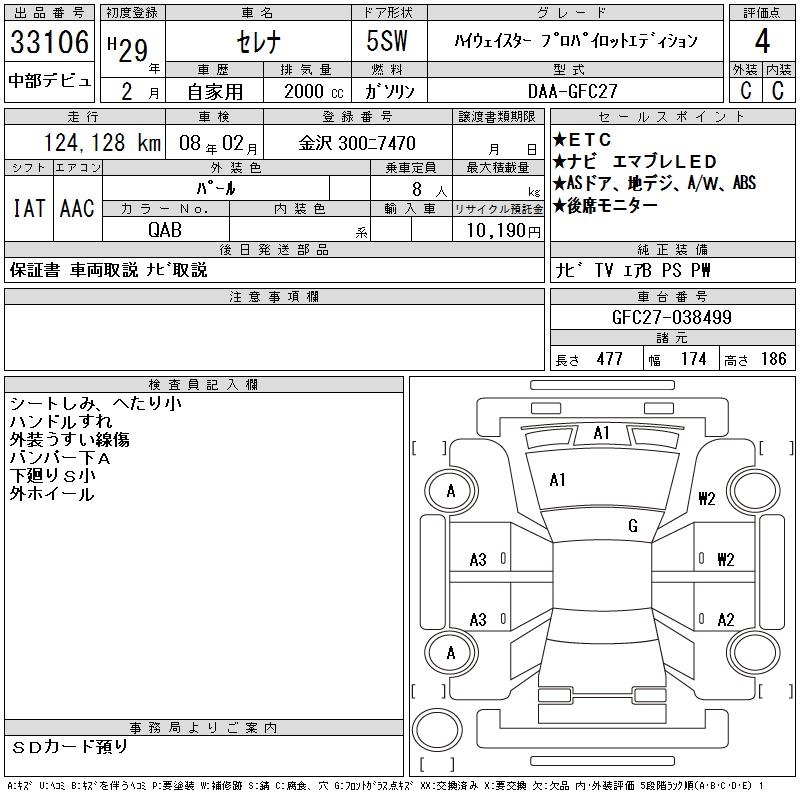The height and width of the screenshot is (800, 800).
Task: Click the 注意事項欄 header
Action: tap(274, 296)
